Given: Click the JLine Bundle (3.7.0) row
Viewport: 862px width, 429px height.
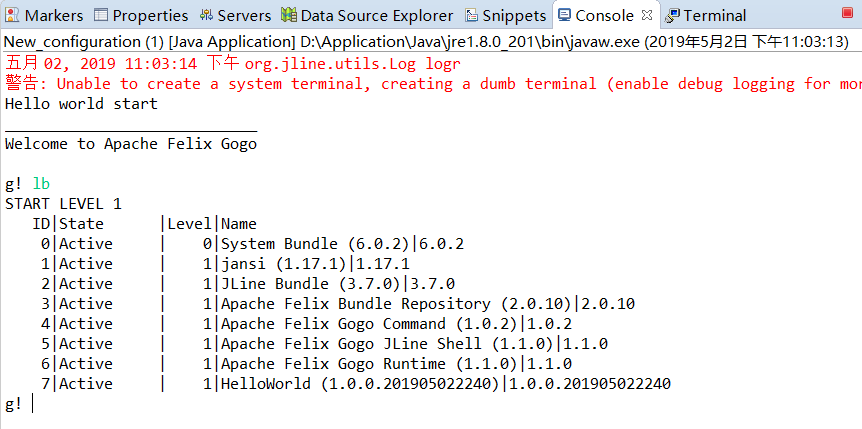Looking at the screenshot, I should [247, 284].
